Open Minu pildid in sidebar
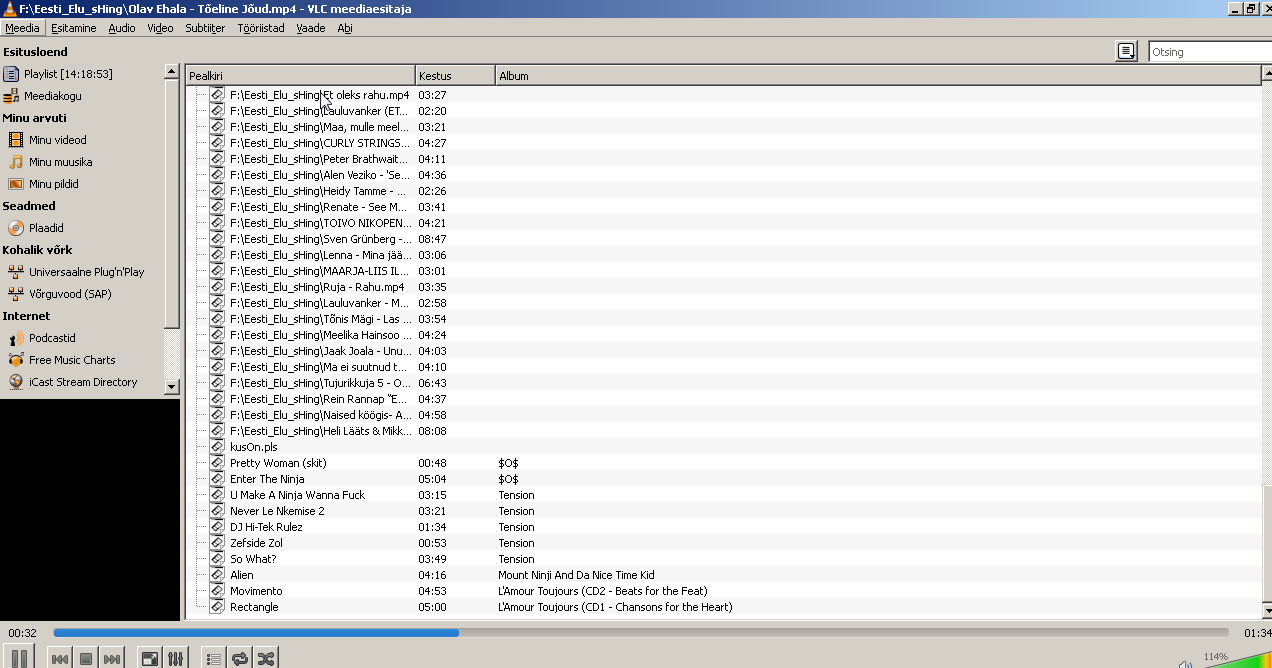This screenshot has height=668, width=1272. [53, 184]
